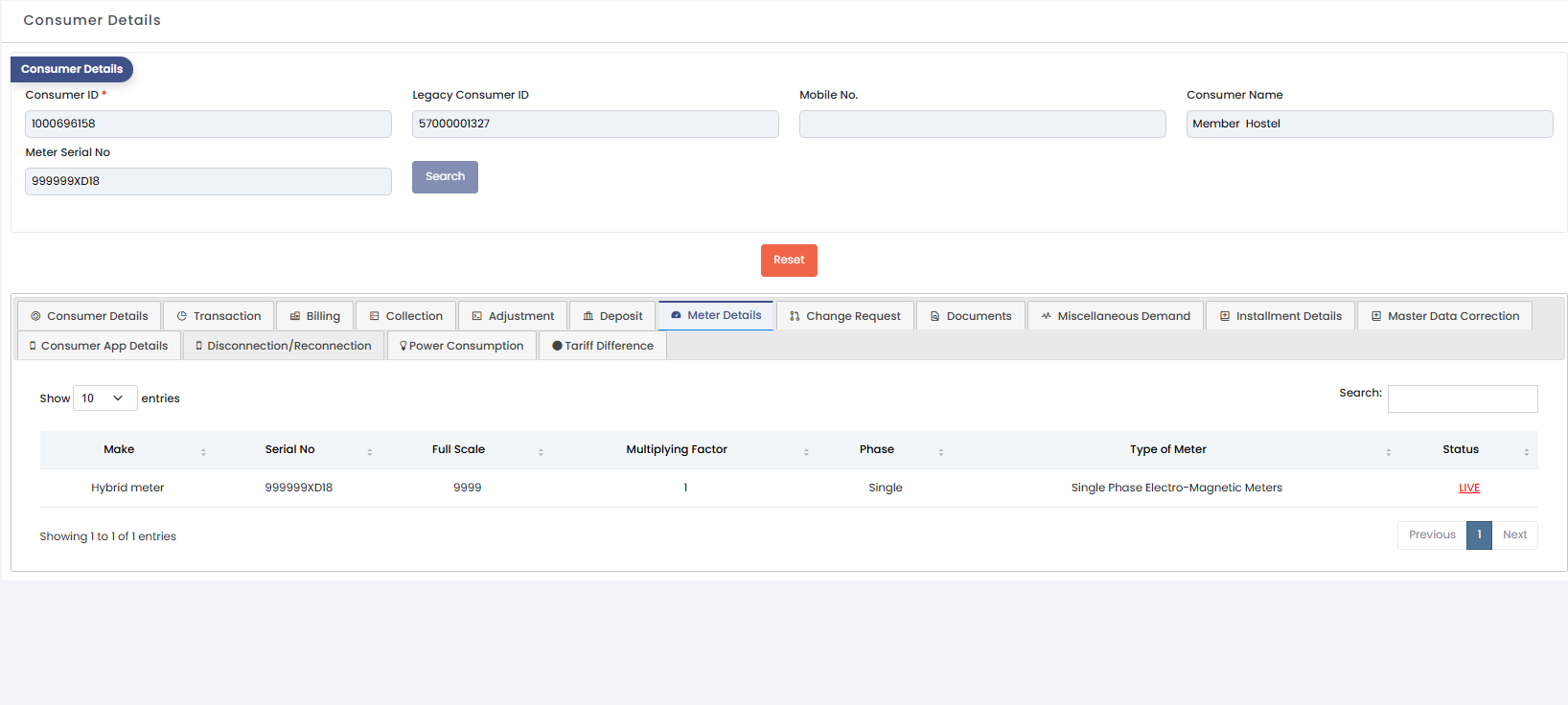Viewport: 1568px width, 705px height.
Task: Click the Tariff Difference circle icon
Action: pos(557,346)
